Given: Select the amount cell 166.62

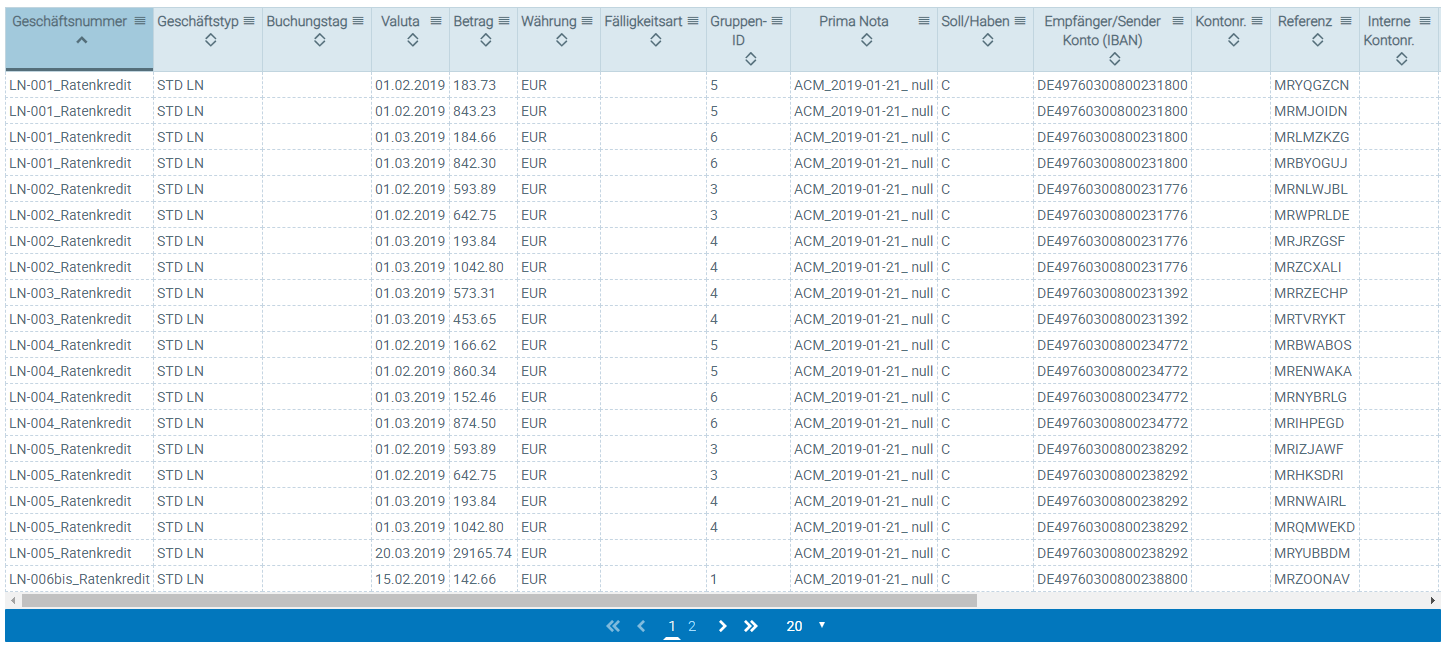Looking at the screenshot, I should (482, 345).
